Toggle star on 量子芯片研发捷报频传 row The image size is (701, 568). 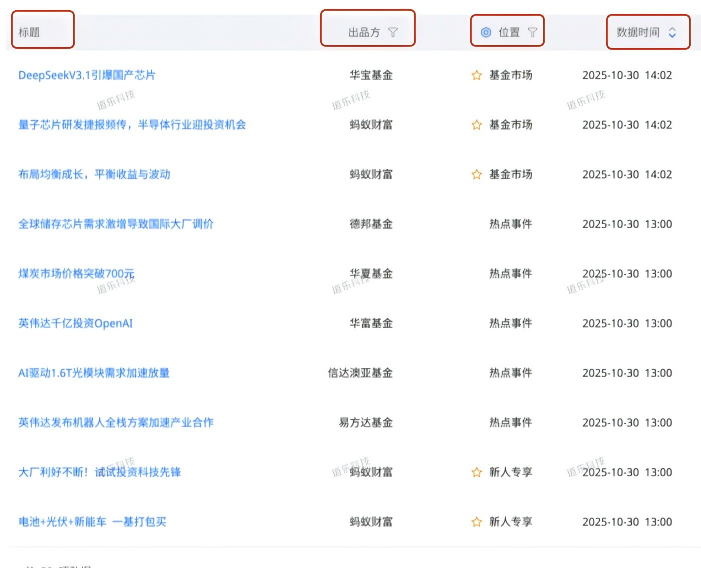(477, 125)
